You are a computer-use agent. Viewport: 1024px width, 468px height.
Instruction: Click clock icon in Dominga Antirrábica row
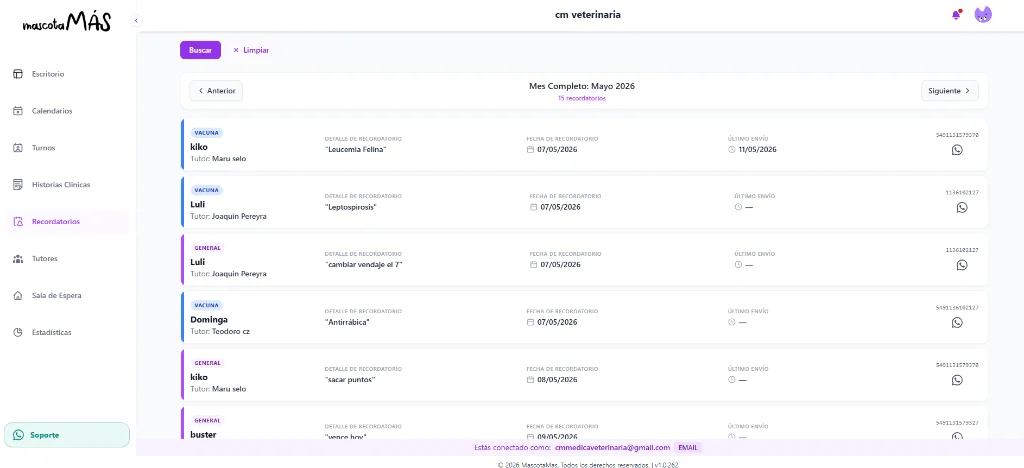coord(731,322)
